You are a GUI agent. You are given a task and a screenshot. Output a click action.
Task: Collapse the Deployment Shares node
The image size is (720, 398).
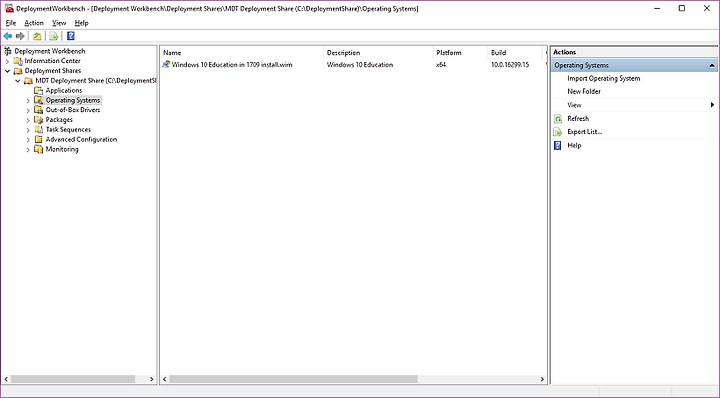pyautogui.click(x=7, y=71)
